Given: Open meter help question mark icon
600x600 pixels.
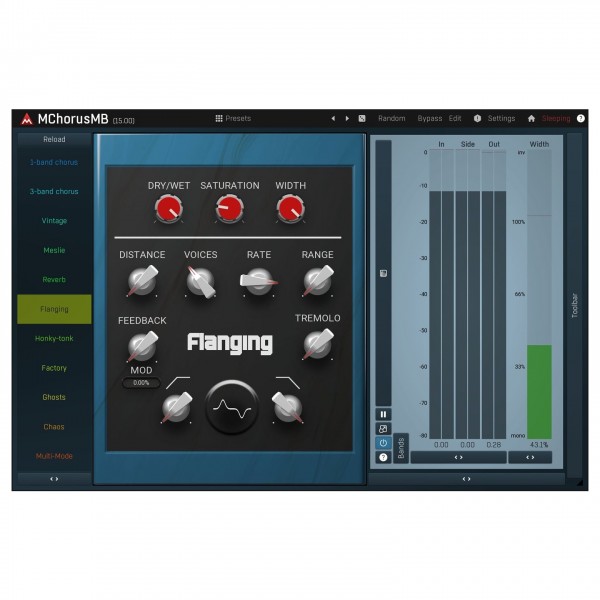Looking at the screenshot, I should pos(383,457).
